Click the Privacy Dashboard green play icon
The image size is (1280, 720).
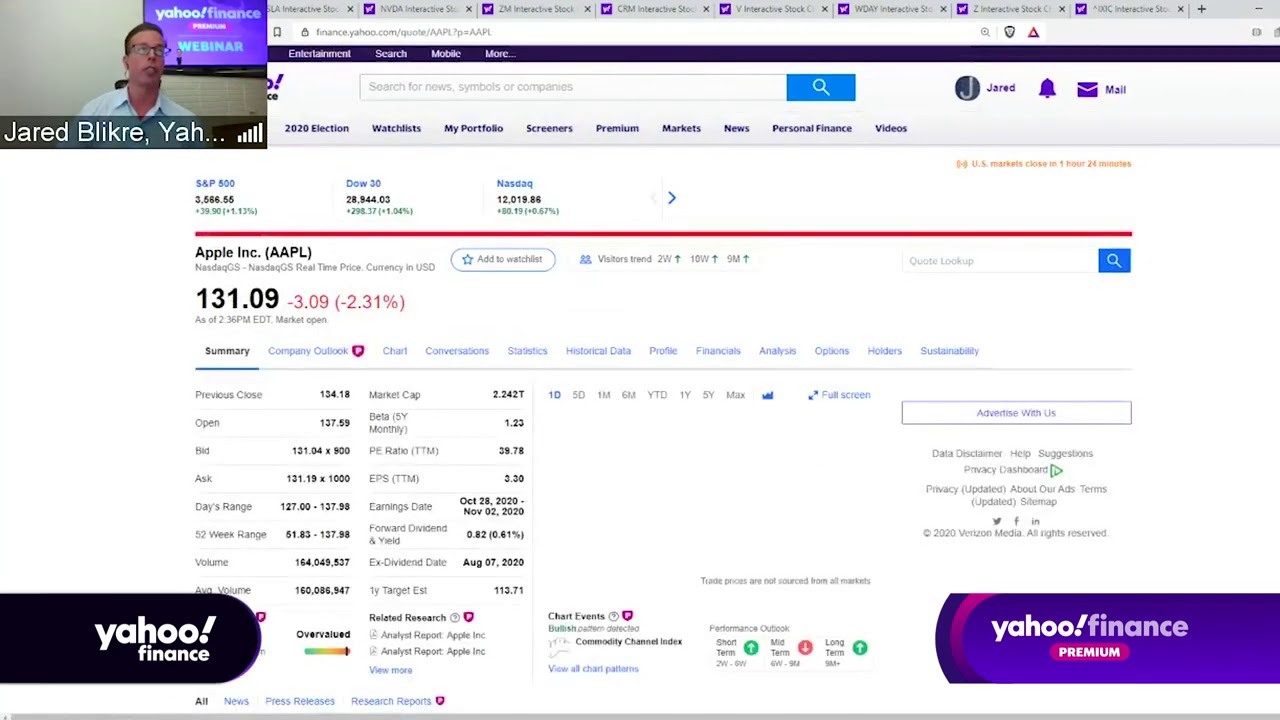(x=1057, y=470)
